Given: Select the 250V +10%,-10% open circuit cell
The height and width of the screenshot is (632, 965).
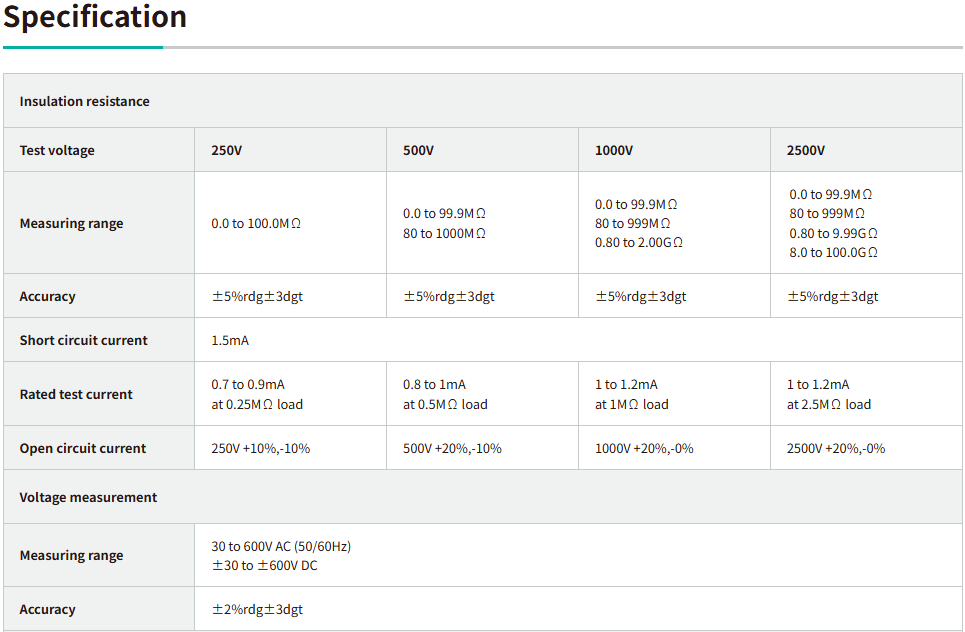Looking at the screenshot, I should pyautogui.click(x=260, y=448).
